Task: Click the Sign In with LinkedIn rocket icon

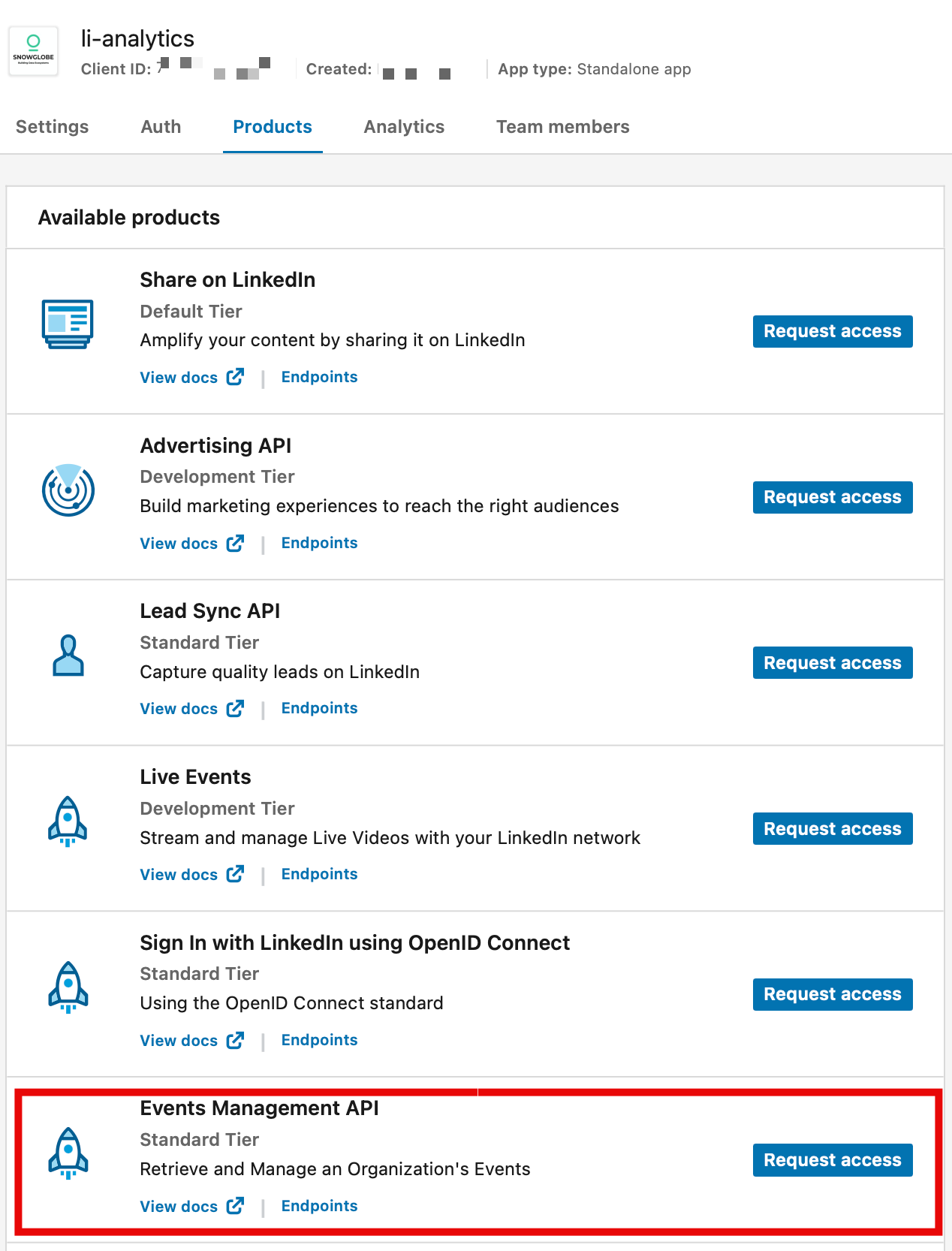Action: coord(68,987)
